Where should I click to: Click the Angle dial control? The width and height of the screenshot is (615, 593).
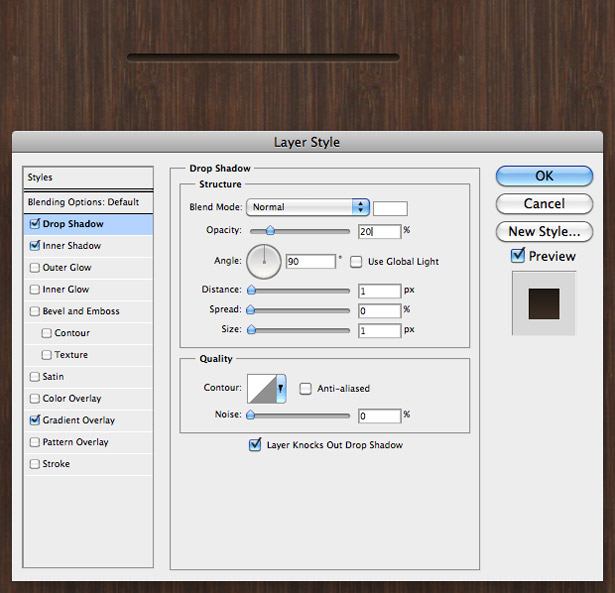click(264, 262)
